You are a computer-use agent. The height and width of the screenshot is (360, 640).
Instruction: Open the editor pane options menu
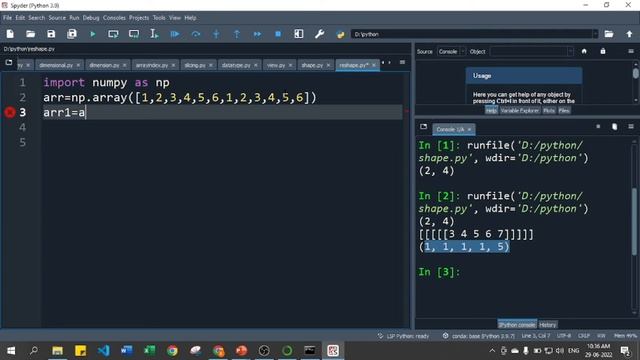coord(402,62)
